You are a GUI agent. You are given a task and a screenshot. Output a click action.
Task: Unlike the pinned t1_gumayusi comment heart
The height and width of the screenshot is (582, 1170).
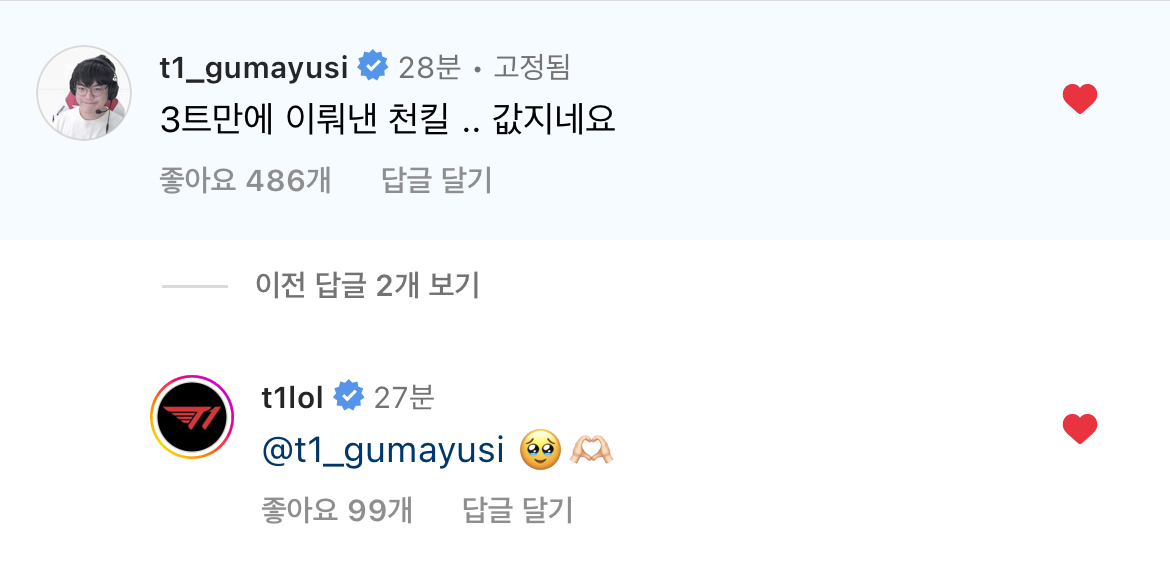coord(1080,99)
